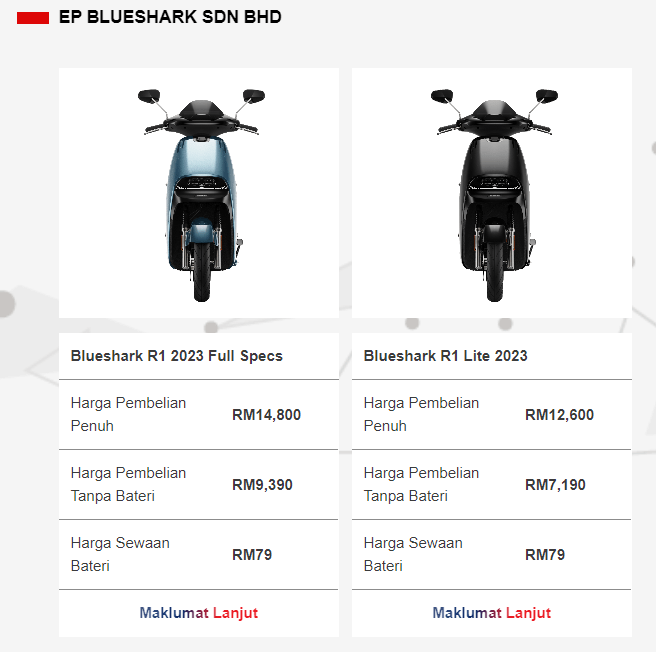Click Harga Pembelian Penuh label in left card
Image resolution: width=656 pixels, height=652 pixels.
(x=128, y=414)
